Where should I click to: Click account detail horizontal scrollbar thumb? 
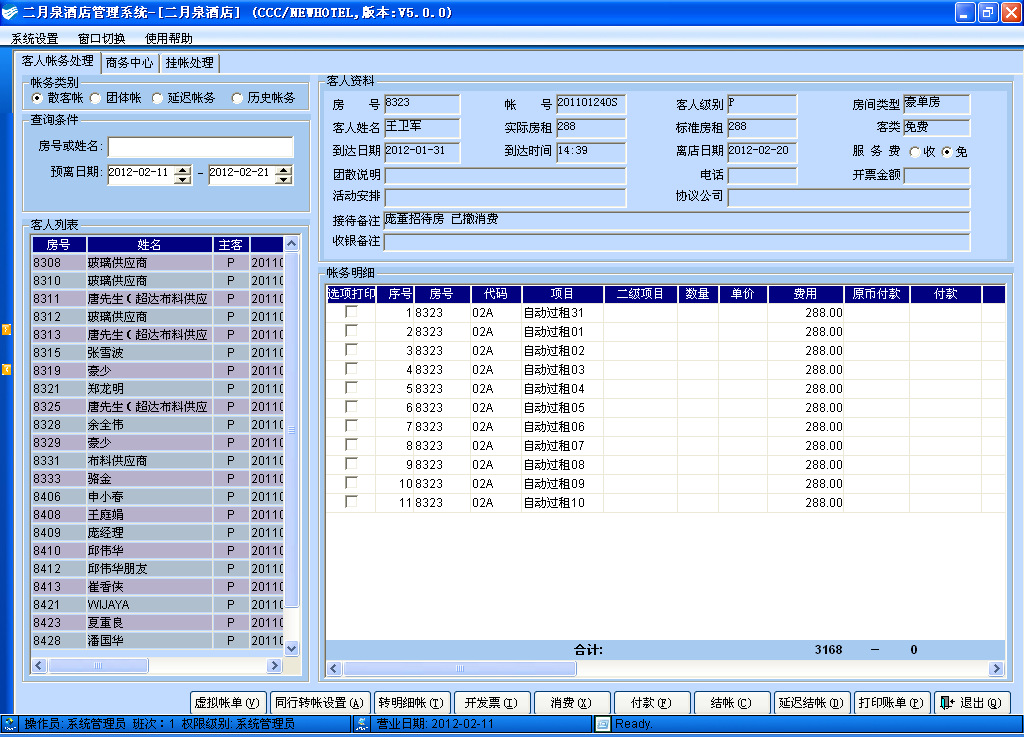coord(460,668)
